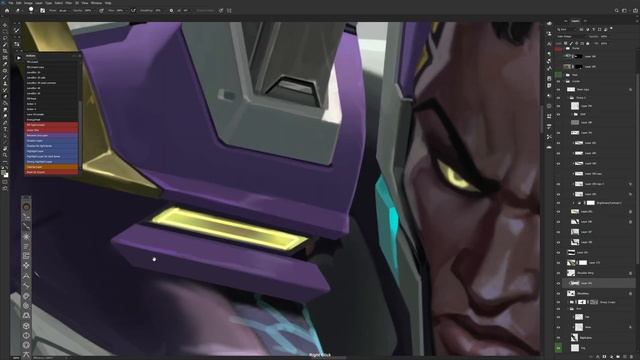
Task: Expand the red-labeled top group
Action: pos(564,48)
